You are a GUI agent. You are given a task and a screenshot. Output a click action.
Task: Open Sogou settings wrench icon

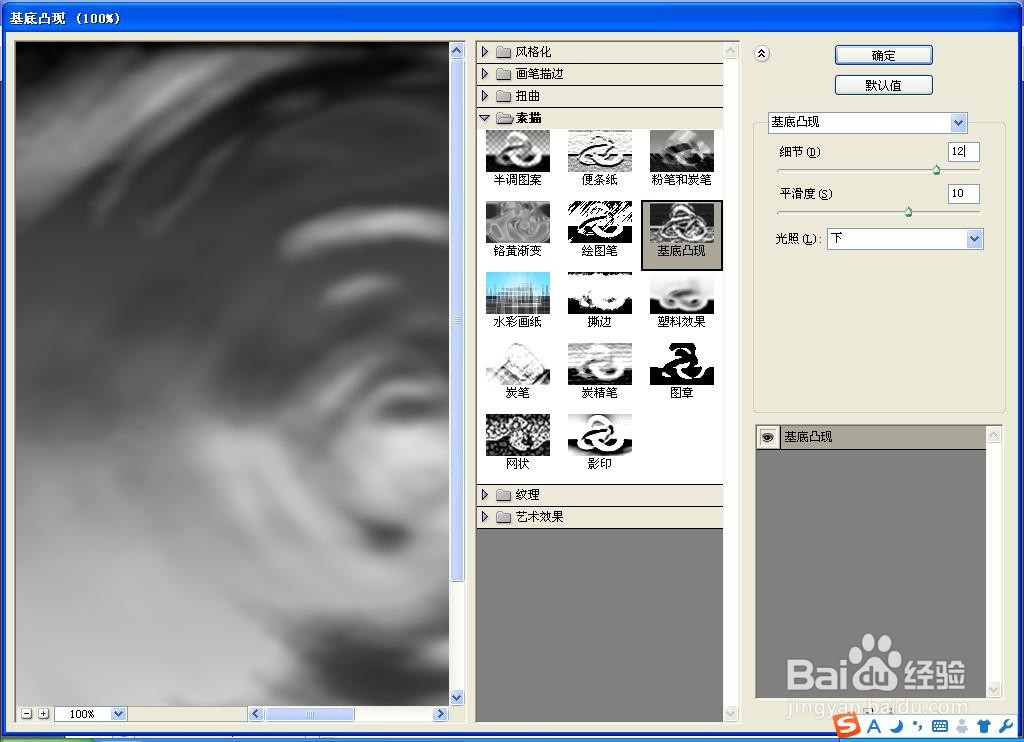click(x=1006, y=726)
